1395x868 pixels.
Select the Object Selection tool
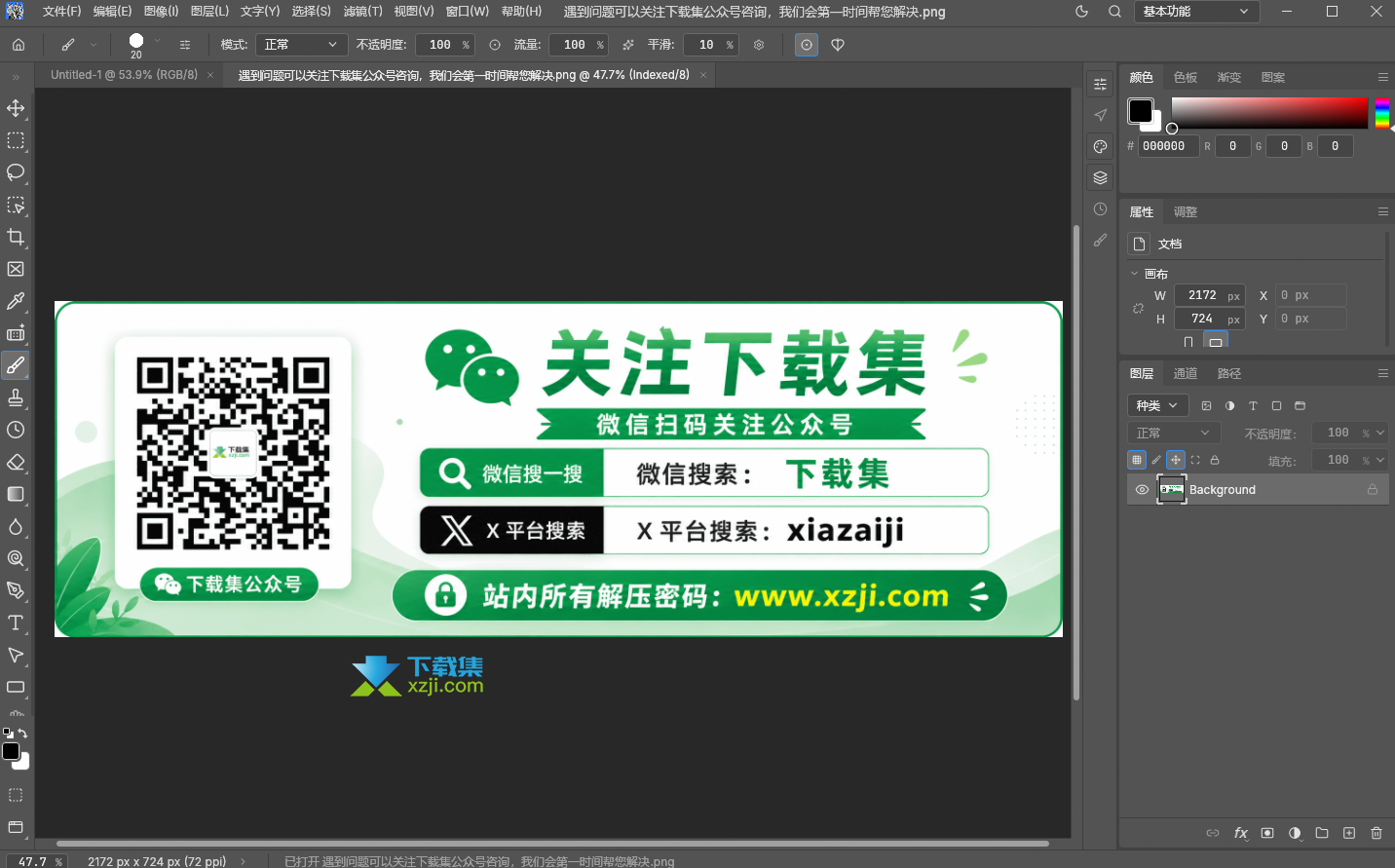(x=16, y=205)
